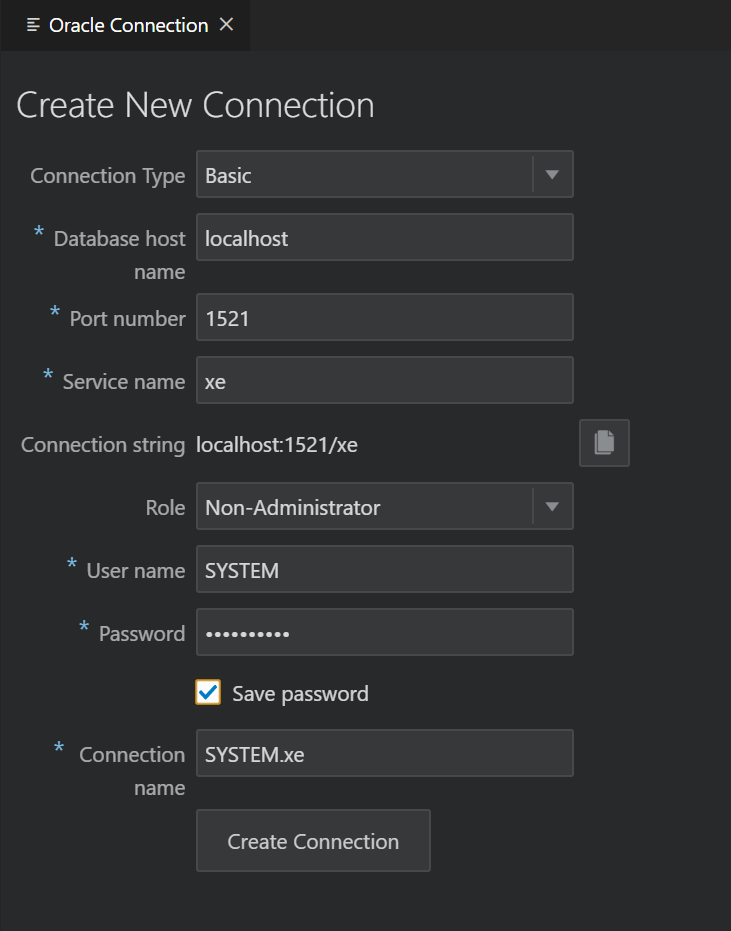The image size is (731, 931).
Task: Click the dropdown arrow on Connection Type
Action: click(552, 174)
